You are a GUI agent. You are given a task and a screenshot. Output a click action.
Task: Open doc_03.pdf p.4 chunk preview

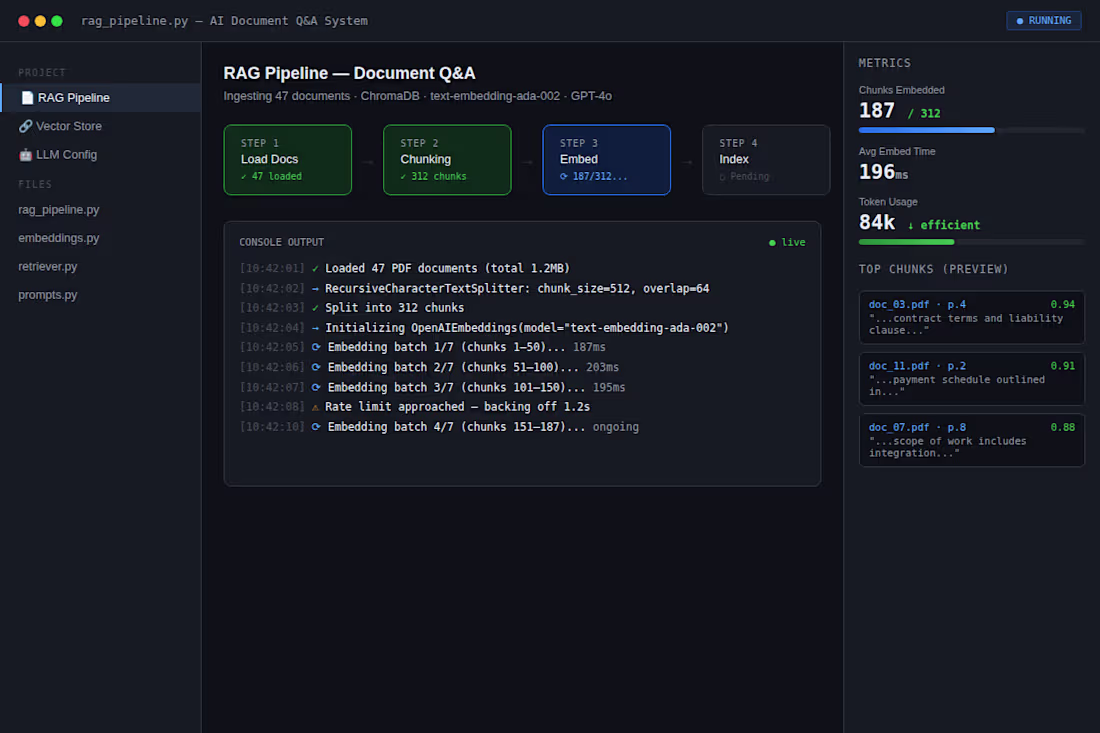(x=972, y=317)
